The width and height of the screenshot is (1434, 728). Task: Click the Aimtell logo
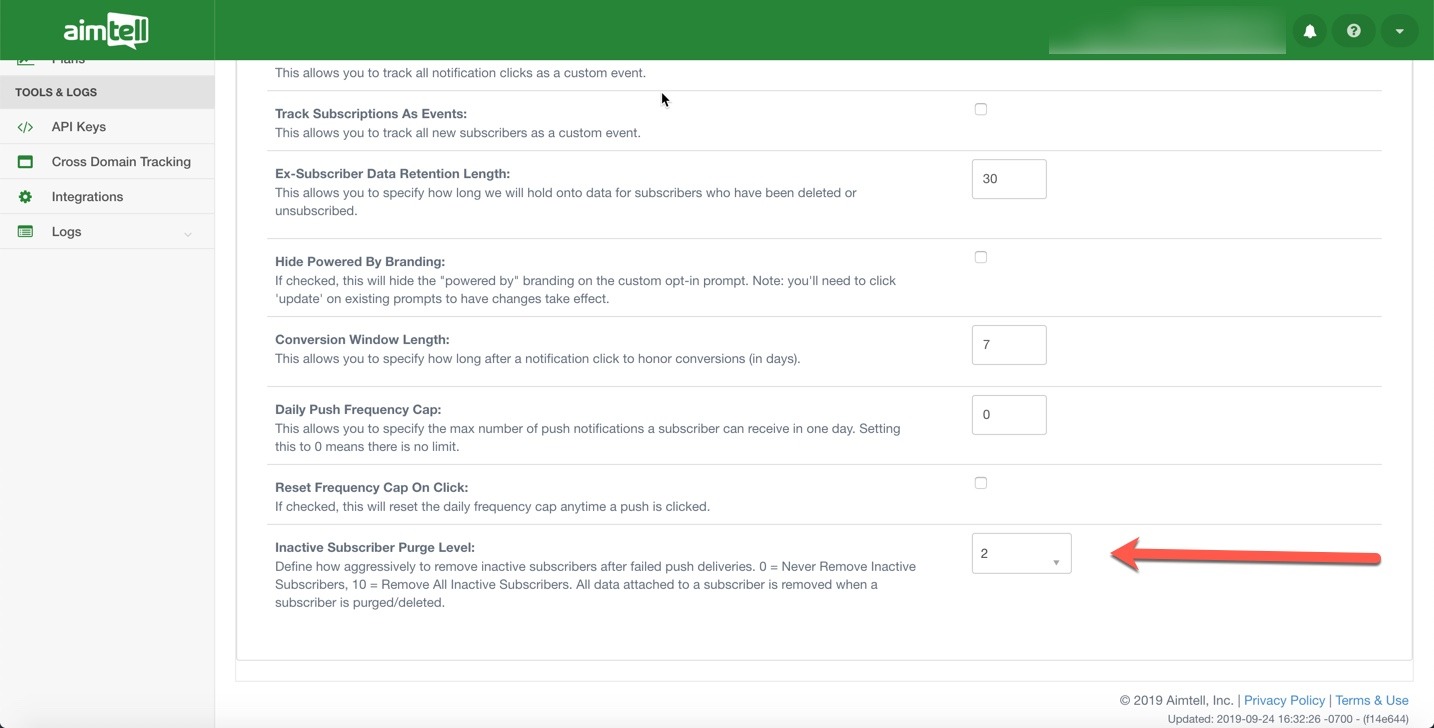click(x=106, y=31)
